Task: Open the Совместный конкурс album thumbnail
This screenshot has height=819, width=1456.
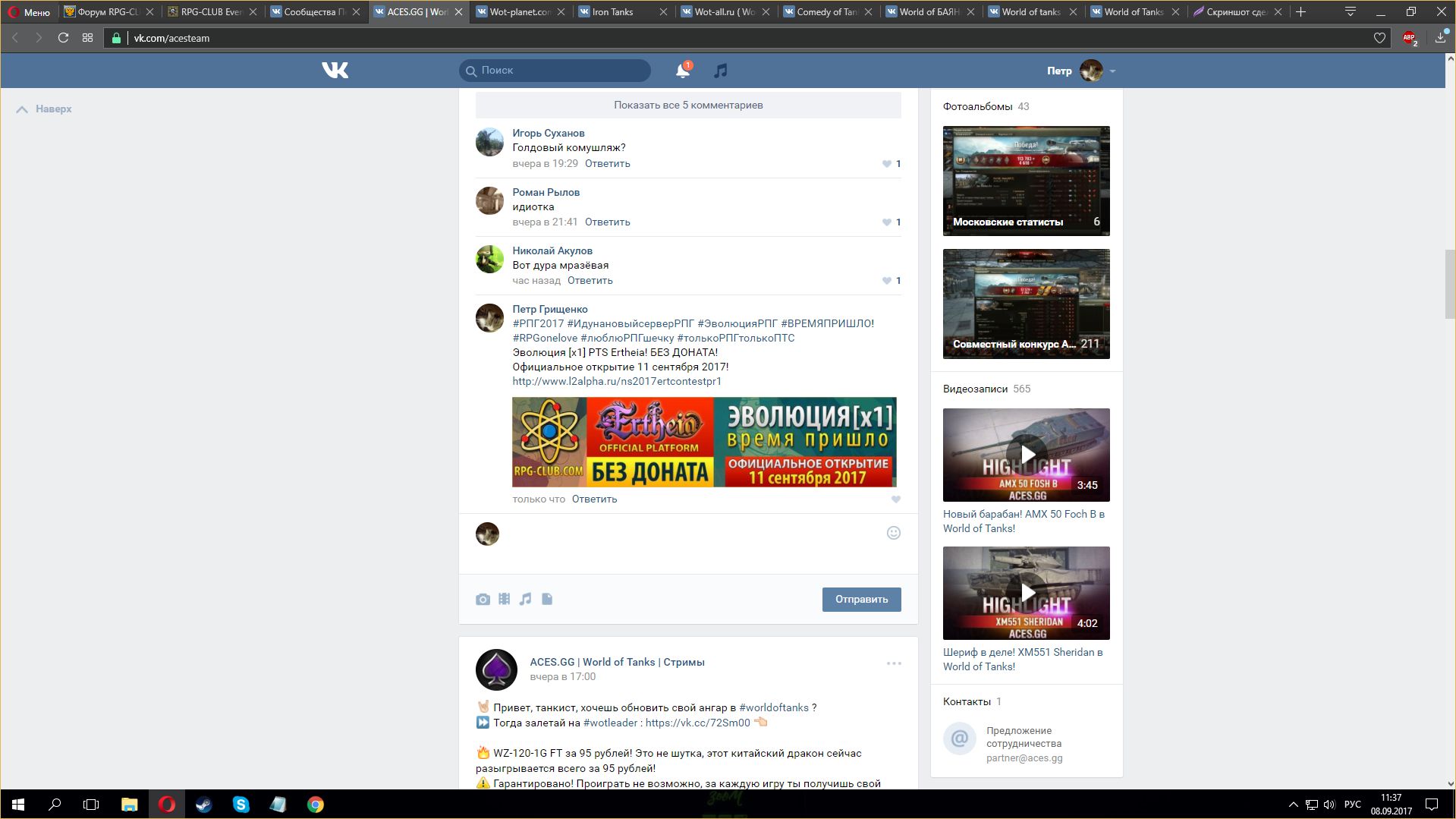Action: tap(1026, 304)
